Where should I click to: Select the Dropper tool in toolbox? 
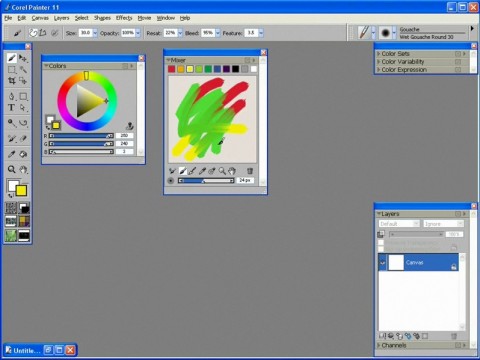tap(12, 154)
